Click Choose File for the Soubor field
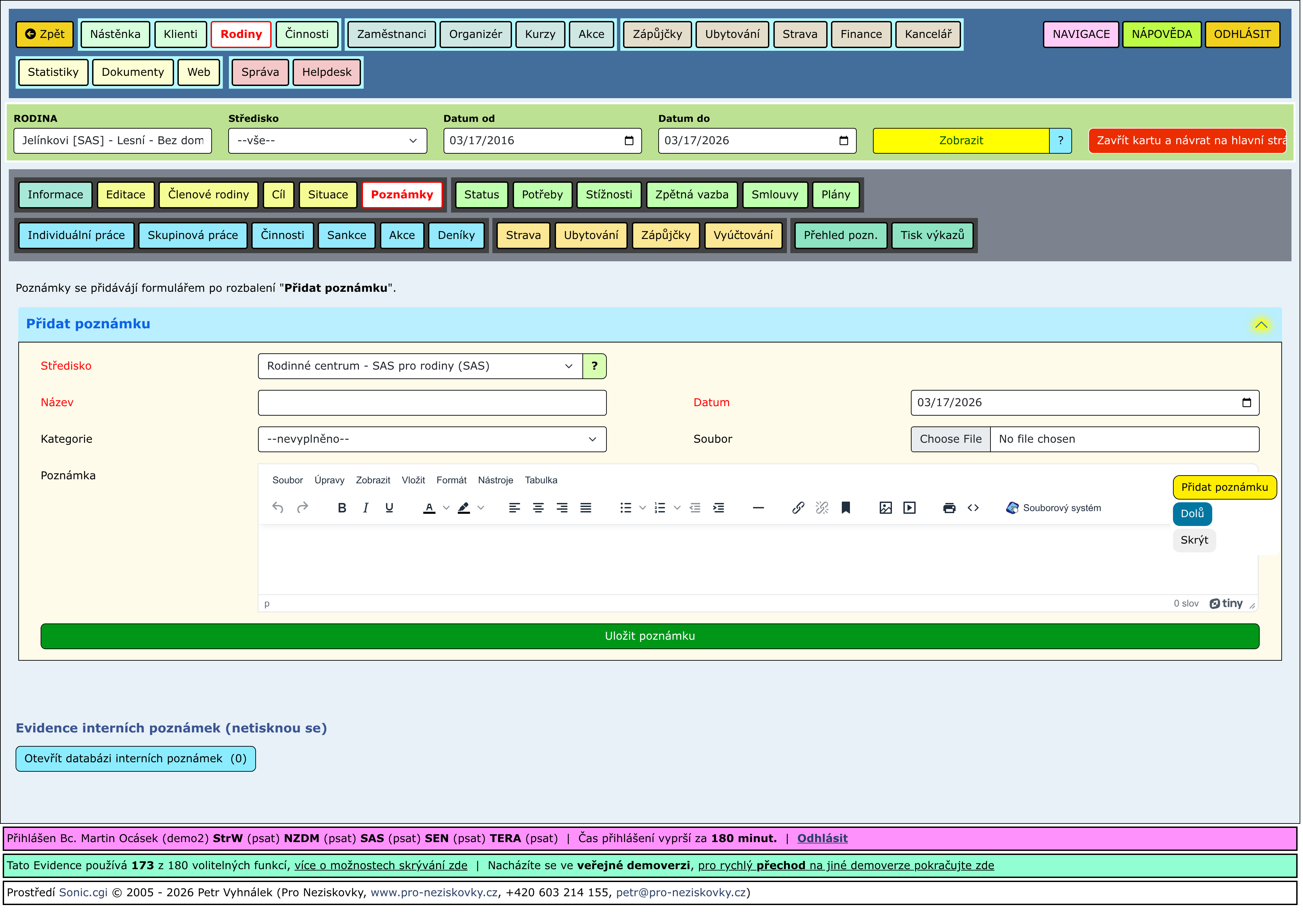The image size is (1303, 924). (950, 439)
